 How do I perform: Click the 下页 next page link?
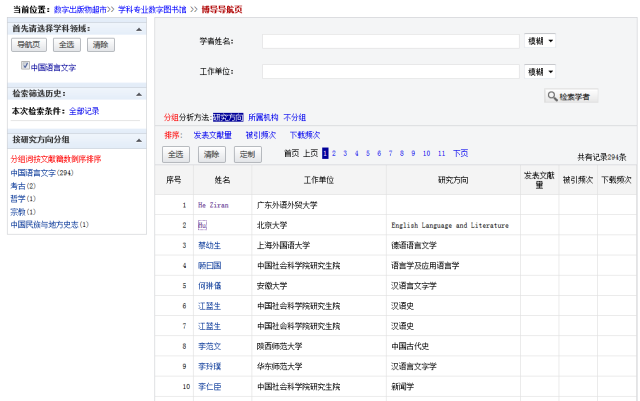point(460,153)
